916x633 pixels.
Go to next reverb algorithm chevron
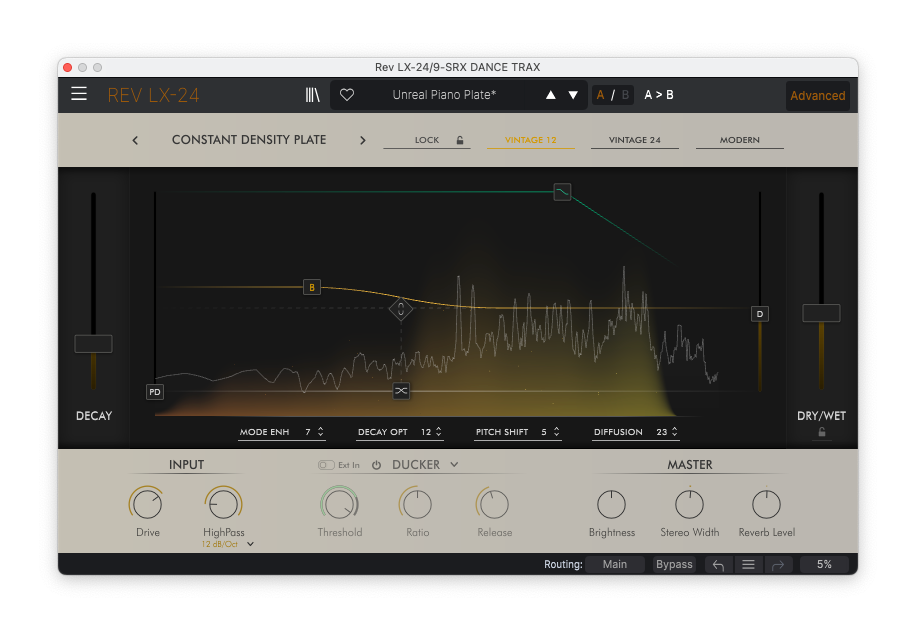[x=363, y=140]
